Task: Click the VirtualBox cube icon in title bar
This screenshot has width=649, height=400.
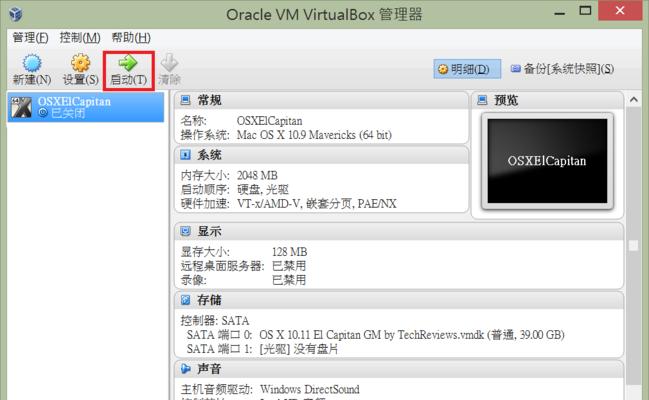Action: pos(16,14)
